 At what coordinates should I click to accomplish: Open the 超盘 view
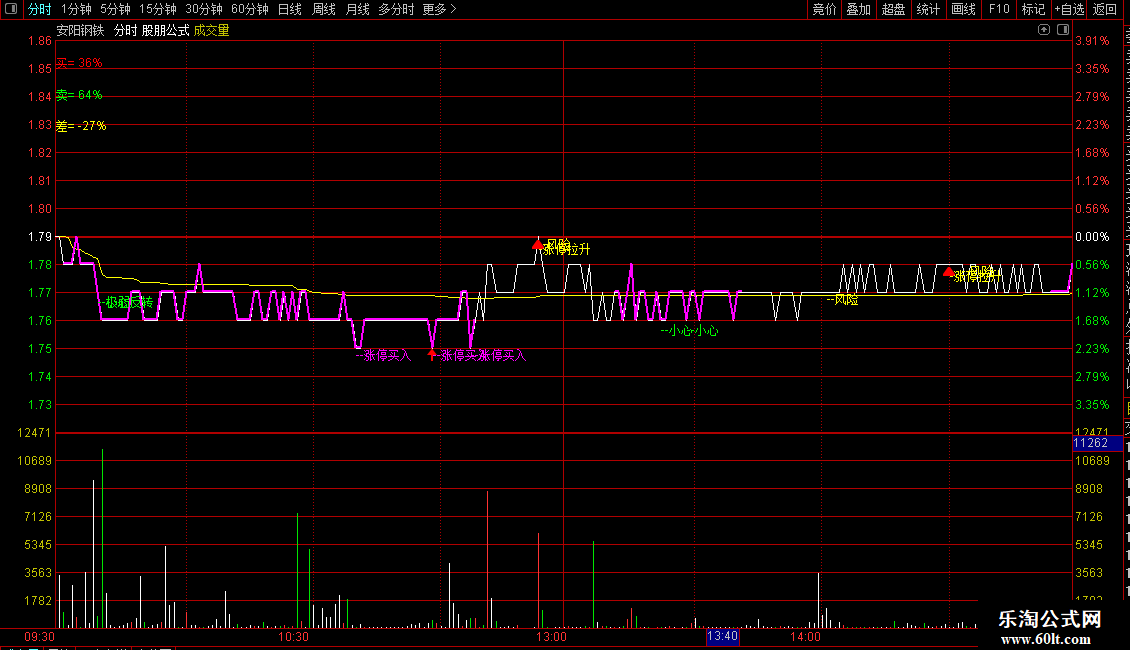893,9
